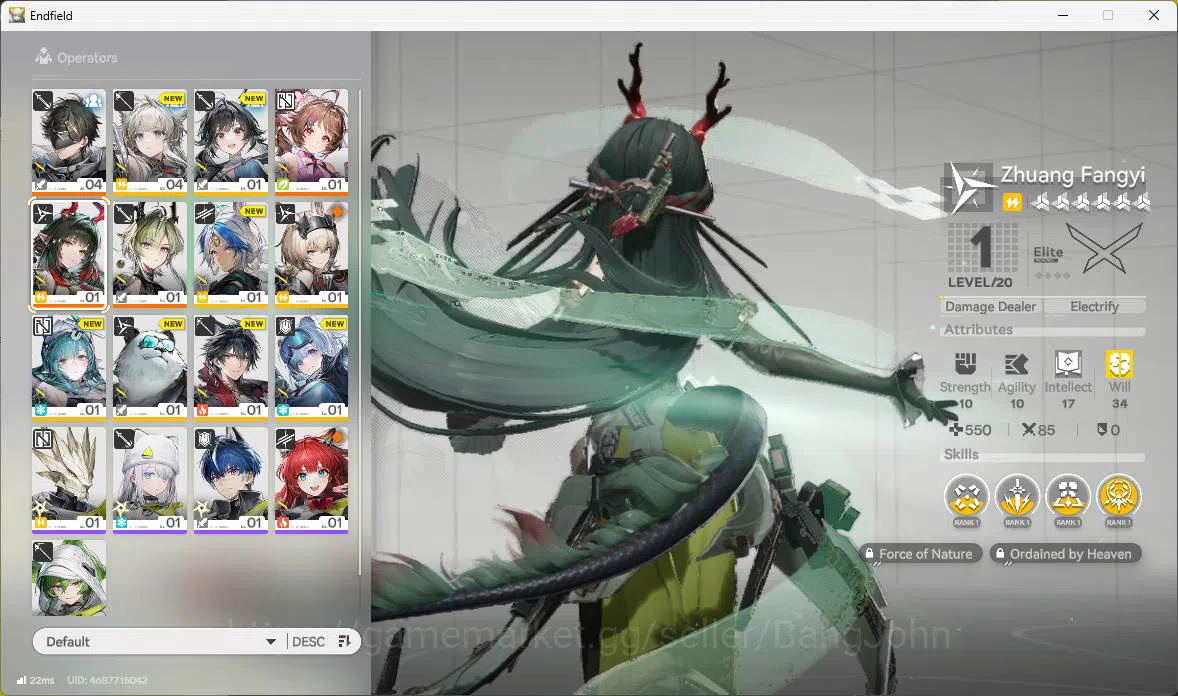The width and height of the screenshot is (1178, 696).
Task: Click the Endfield app icon in the title bar
Action: (x=17, y=15)
